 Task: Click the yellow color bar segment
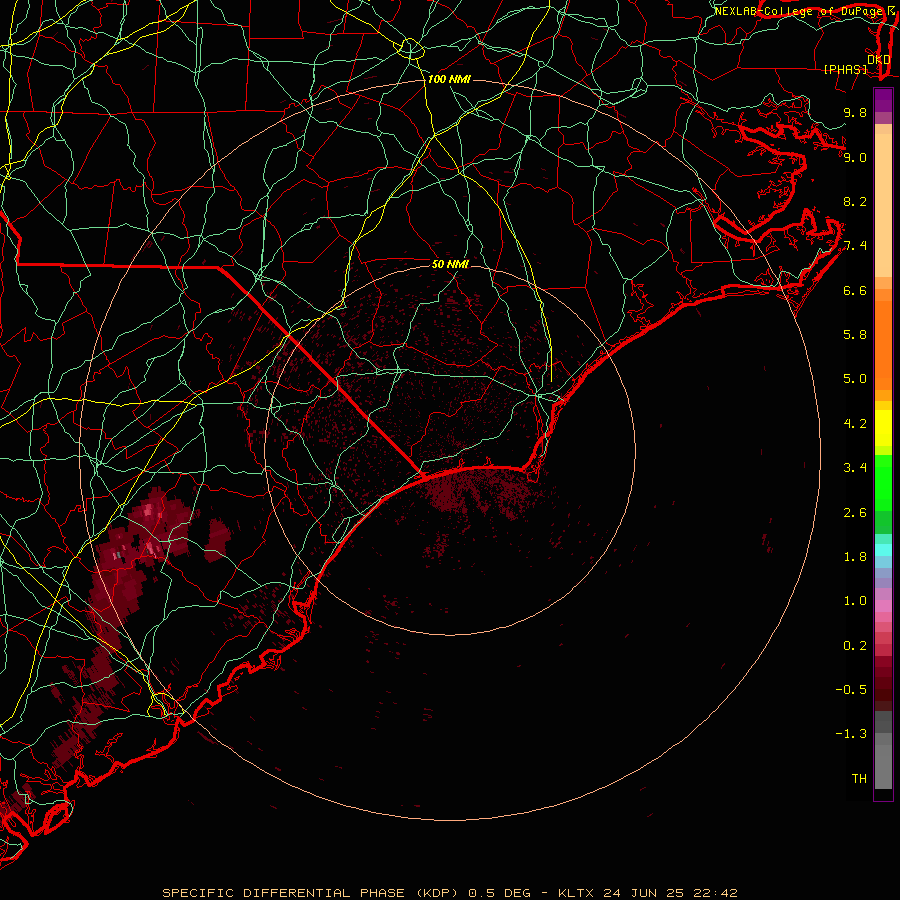[883, 428]
